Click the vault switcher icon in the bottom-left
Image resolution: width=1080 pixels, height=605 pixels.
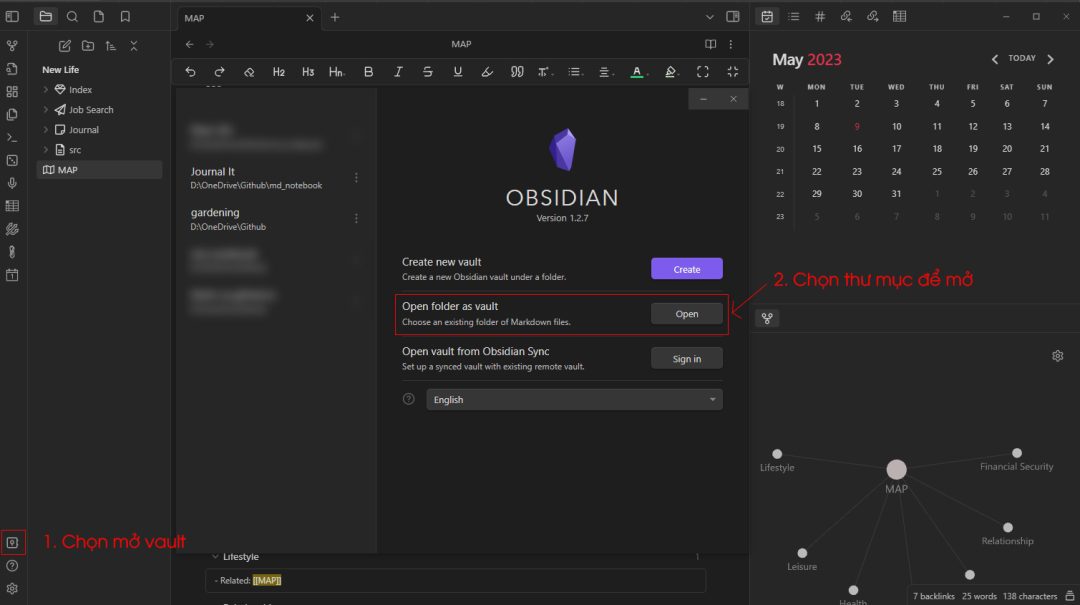(12, 542)
